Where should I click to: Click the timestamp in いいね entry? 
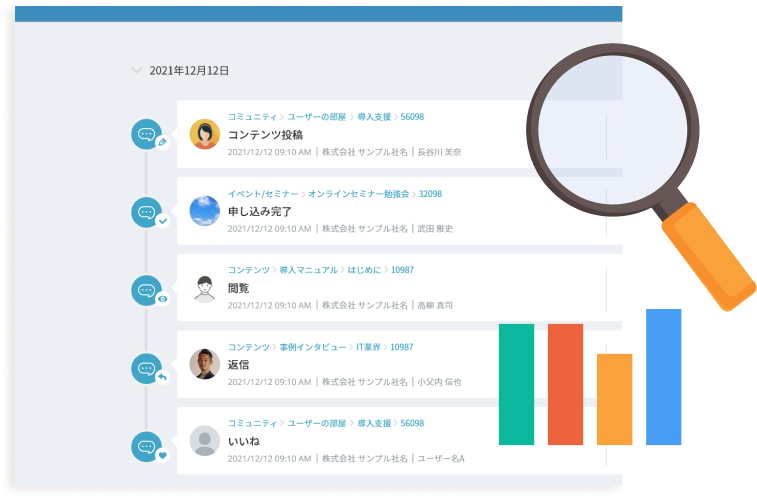[269, 458]
